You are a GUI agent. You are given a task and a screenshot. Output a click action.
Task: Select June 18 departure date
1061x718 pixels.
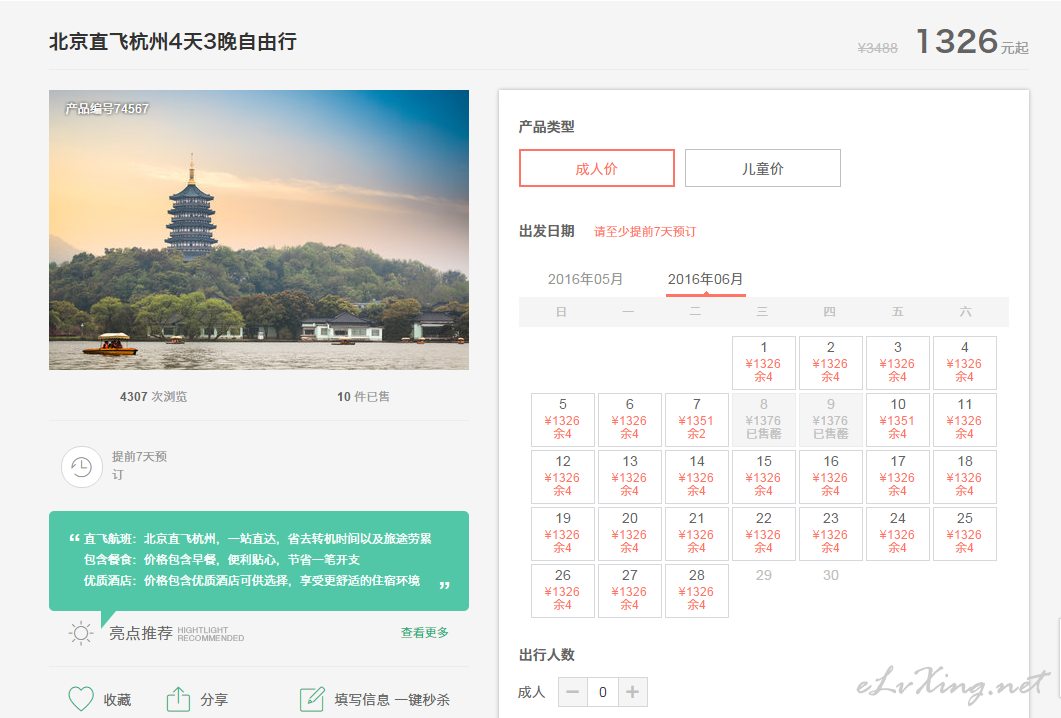[x=964, y=476]
